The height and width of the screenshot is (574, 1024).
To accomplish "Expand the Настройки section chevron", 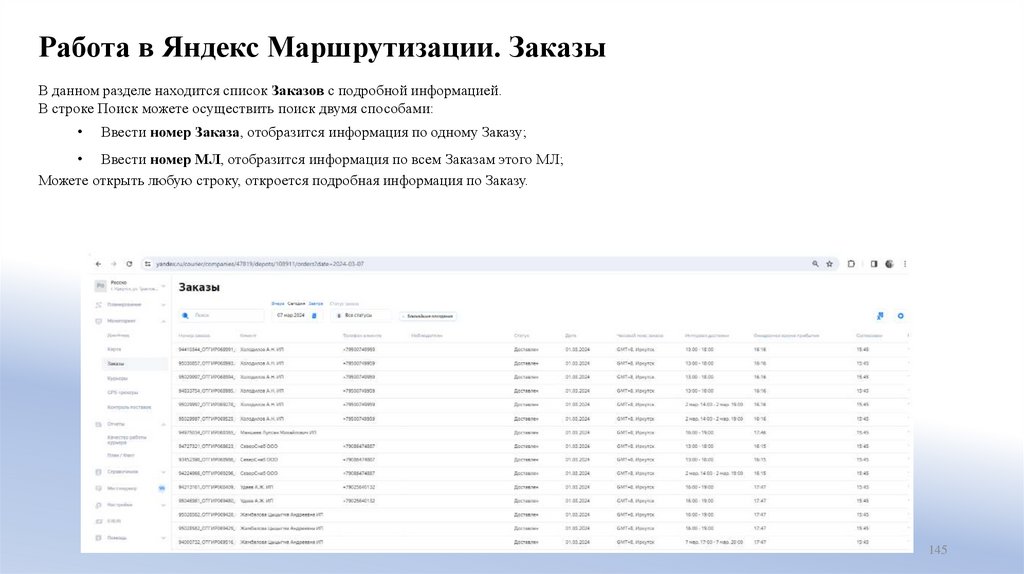I will [x=163, y=505].
